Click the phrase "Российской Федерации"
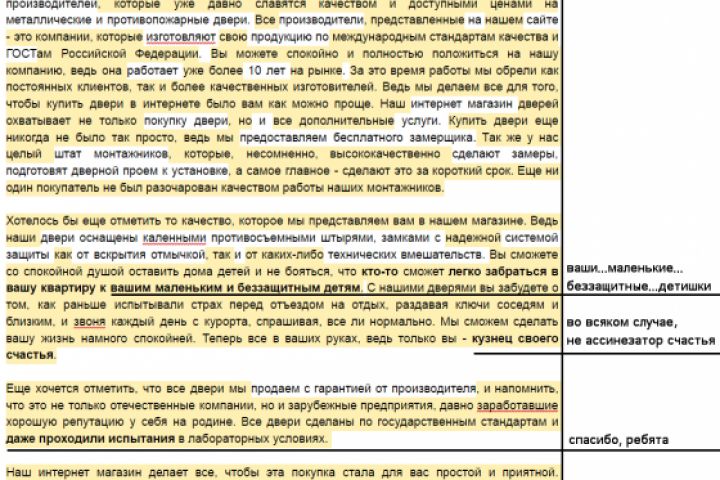Image resolution: width=720 pixels, height=480 pixels. 130,54
